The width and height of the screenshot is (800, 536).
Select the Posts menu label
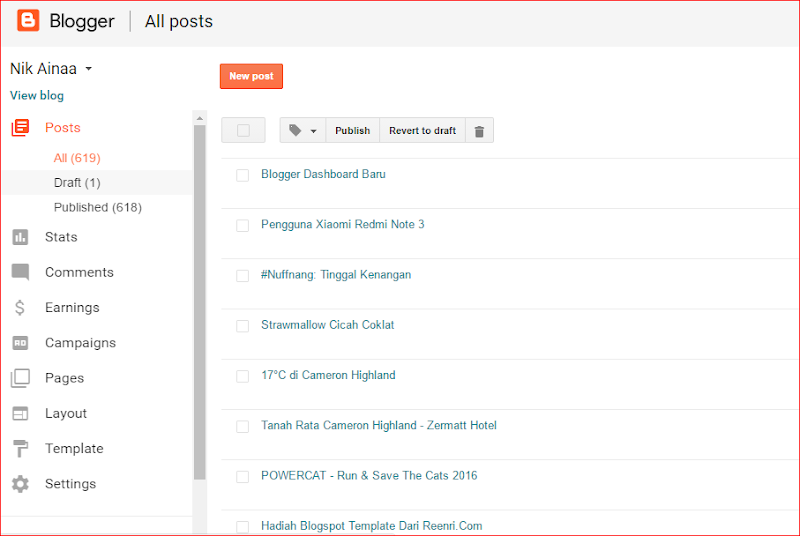point(63,127)
